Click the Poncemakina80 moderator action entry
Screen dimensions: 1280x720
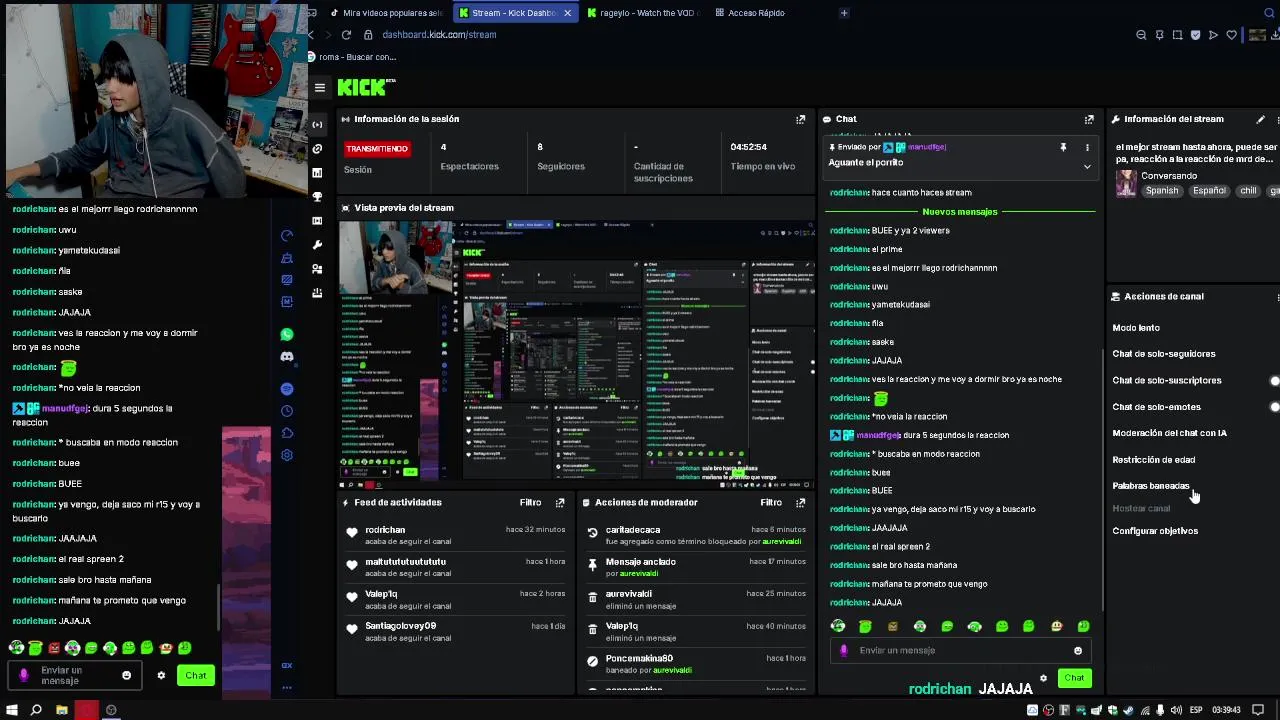696,664
